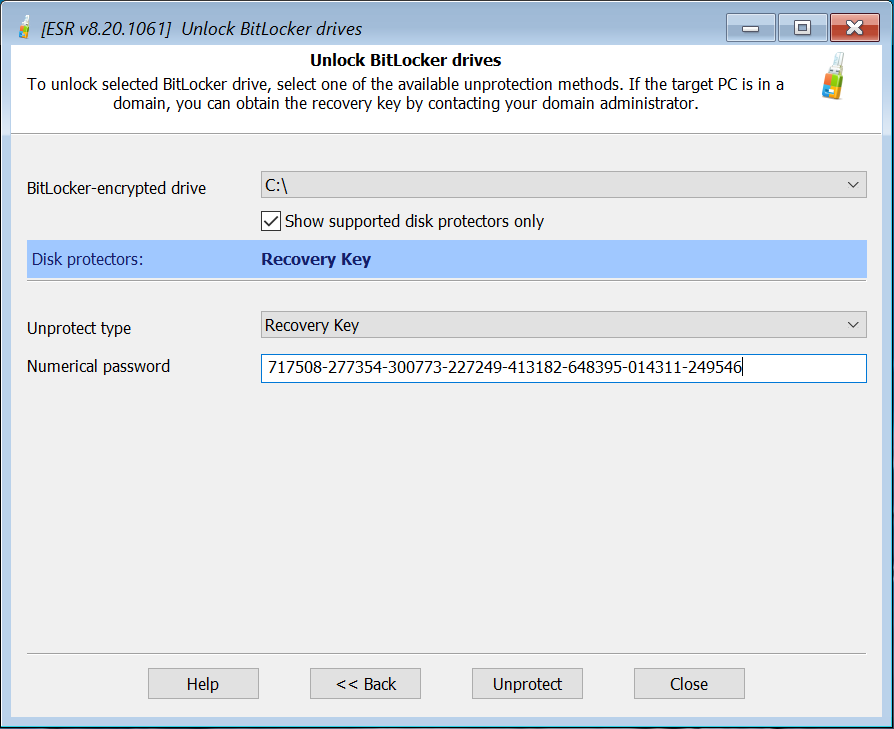Click the bold Unlock BitLocker drives heading

405,61
